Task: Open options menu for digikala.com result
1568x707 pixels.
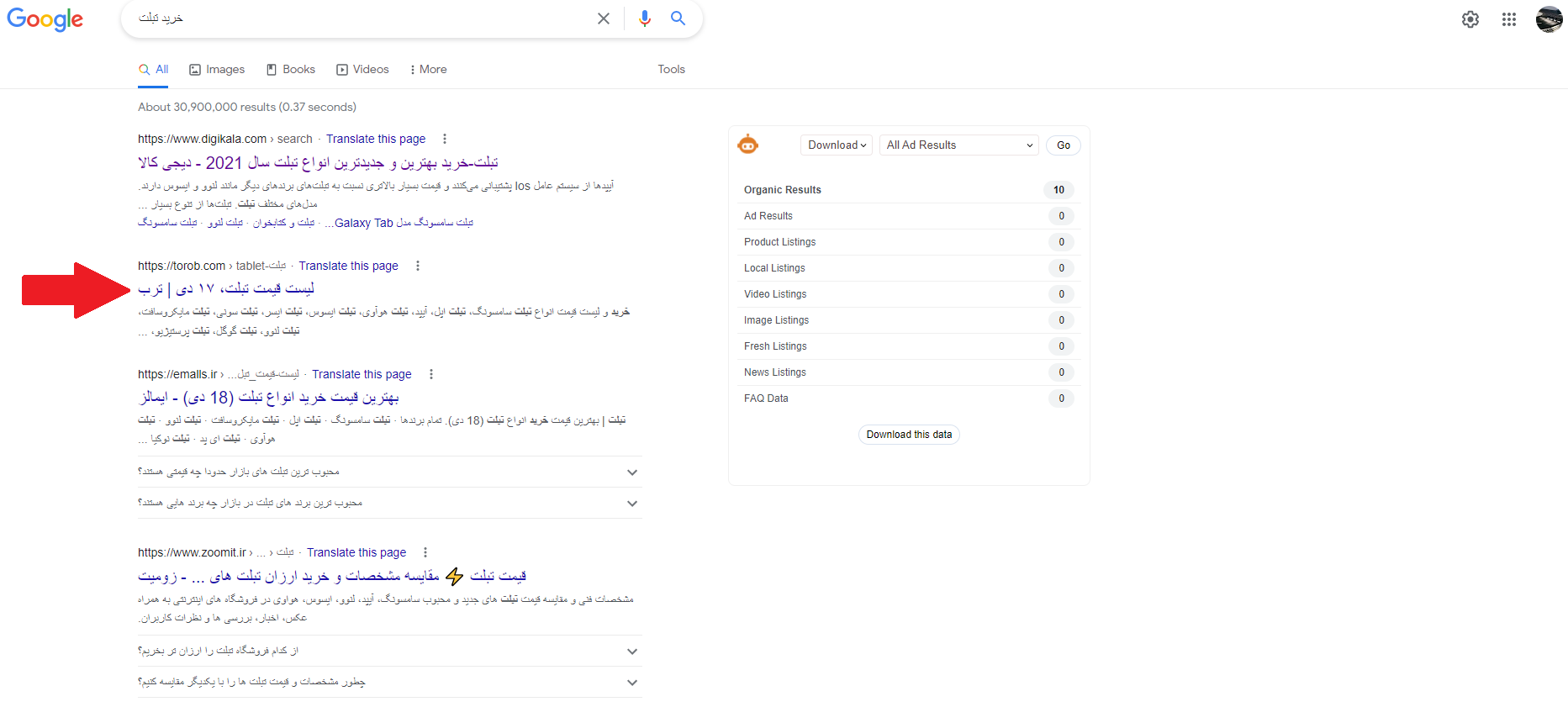Action: [x=445, y=139]
